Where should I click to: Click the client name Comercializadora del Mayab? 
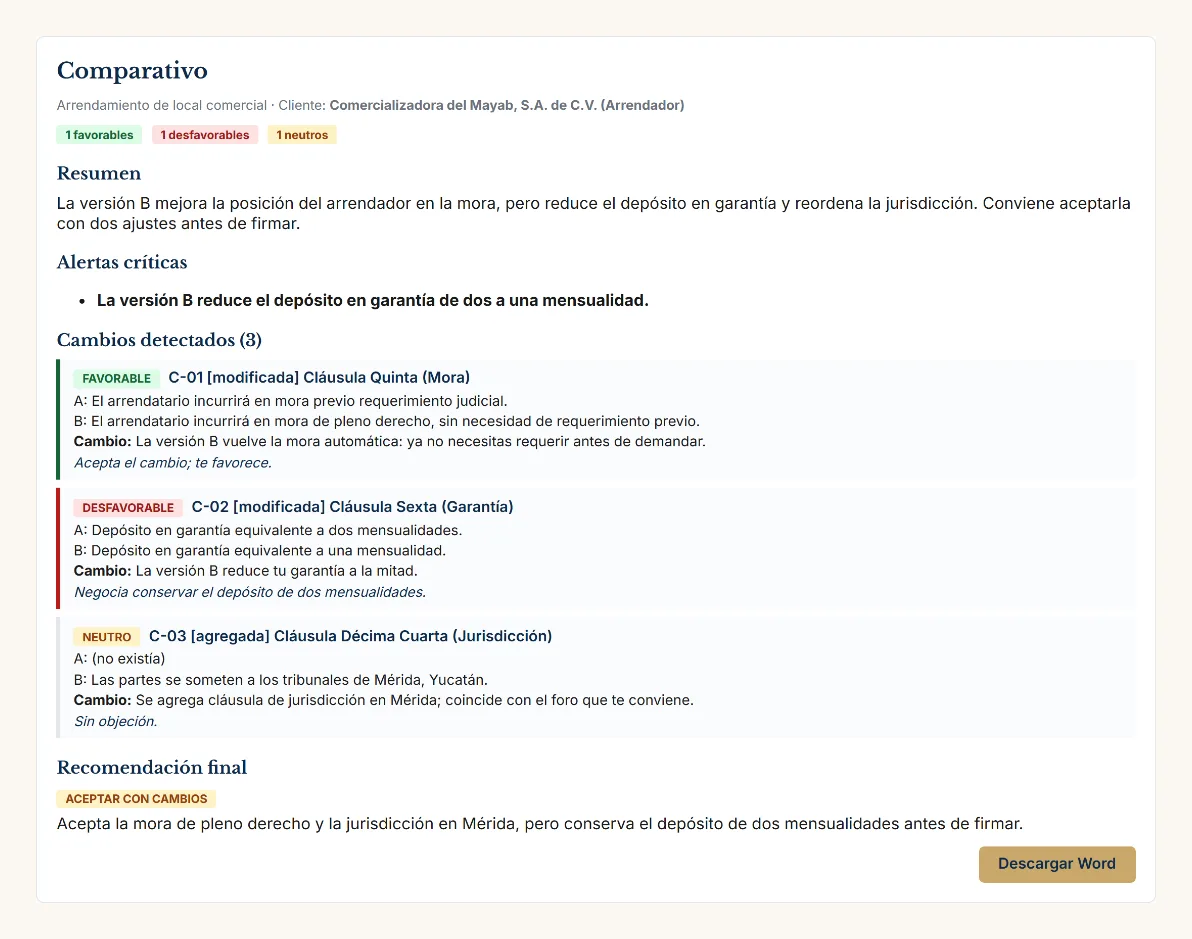(x=506, y=105)
